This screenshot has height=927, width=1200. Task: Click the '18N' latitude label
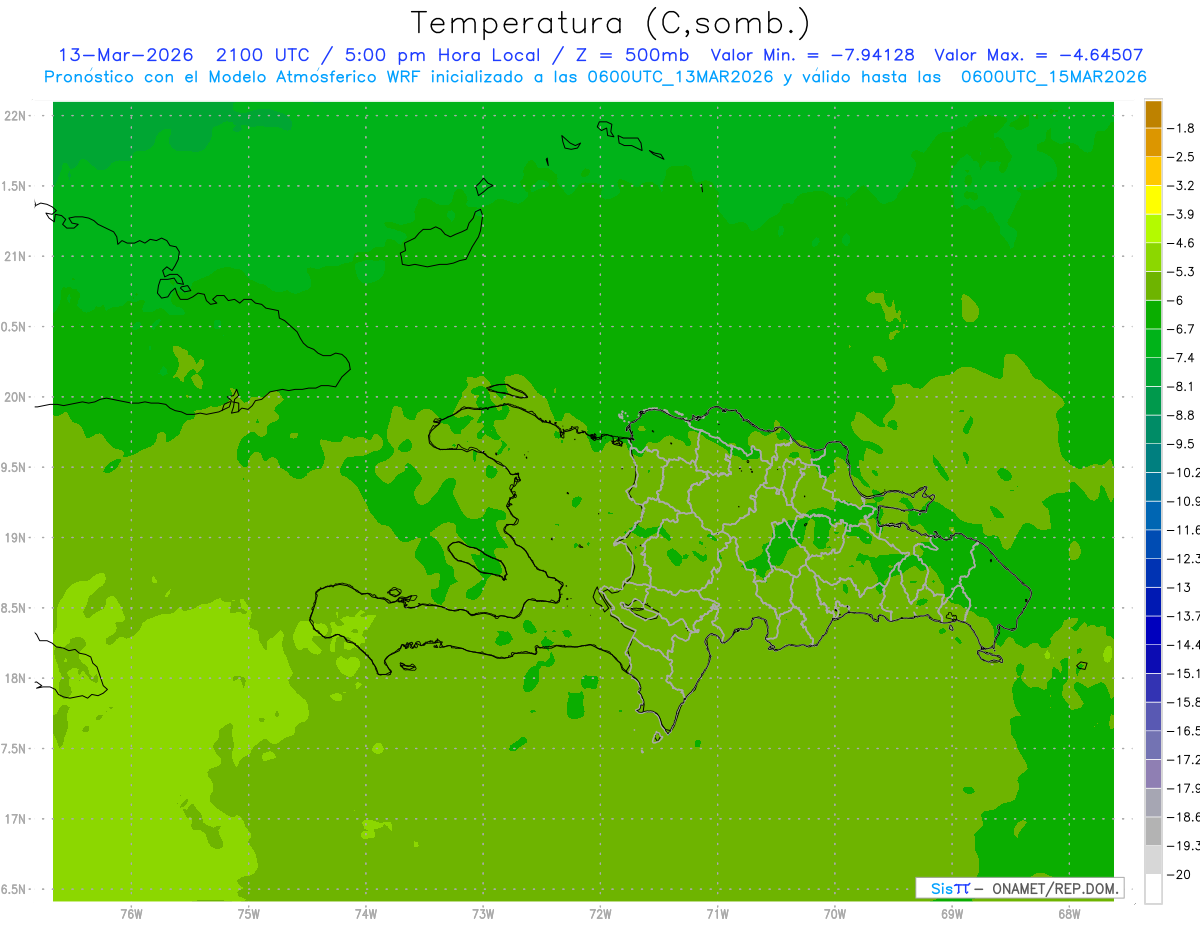pos(16,679)
